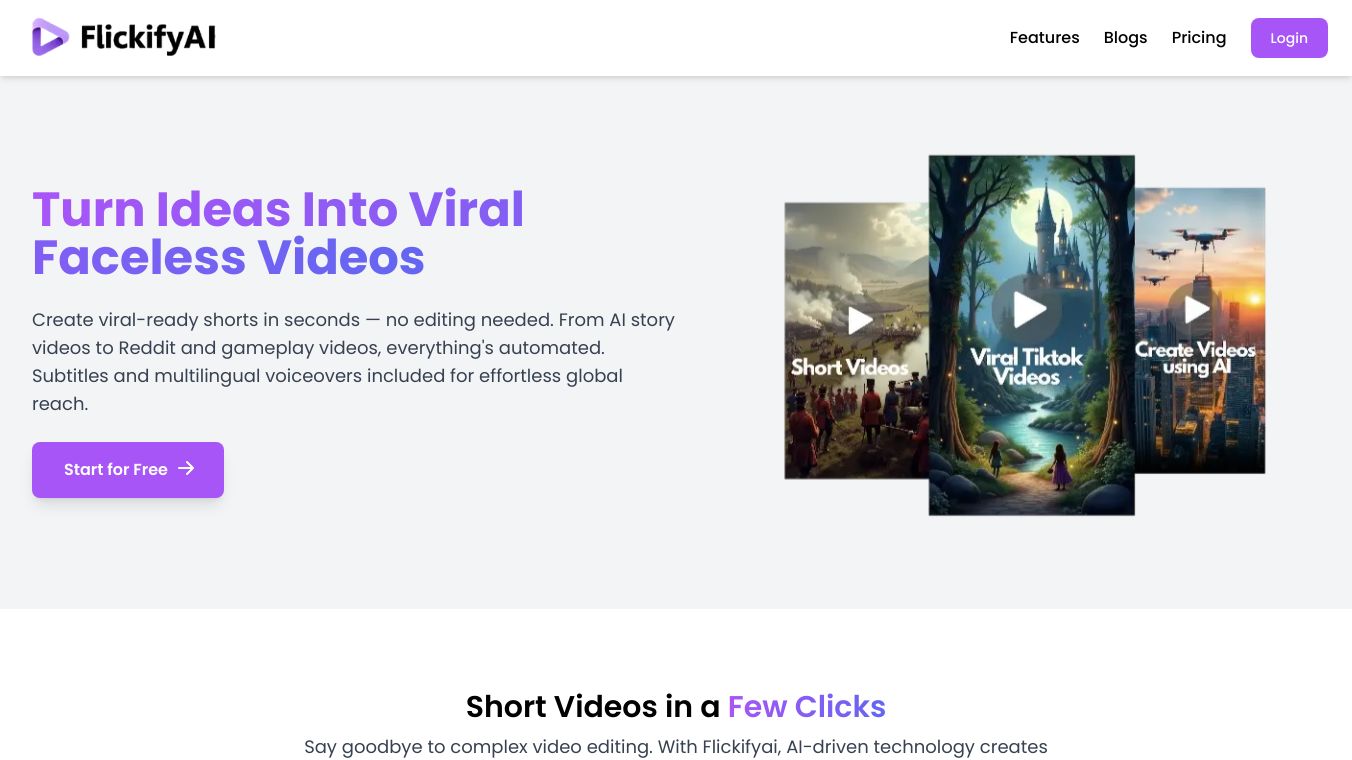Go to the Blogs page
The width and height of the screenshot is (1352, 760).
1125,37
